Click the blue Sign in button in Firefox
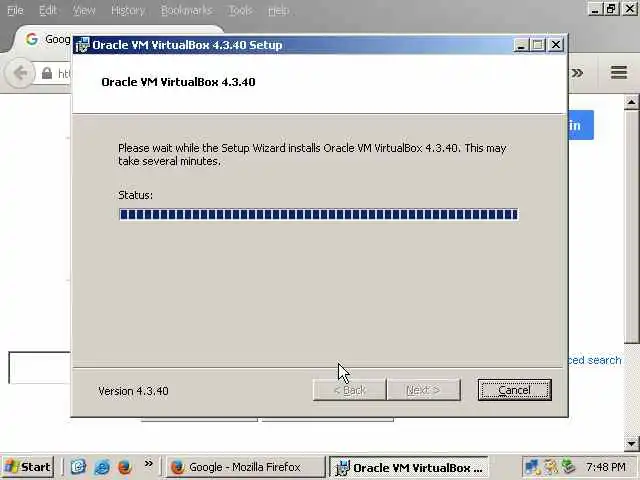The image size is (640, 480). coord(581,125)
